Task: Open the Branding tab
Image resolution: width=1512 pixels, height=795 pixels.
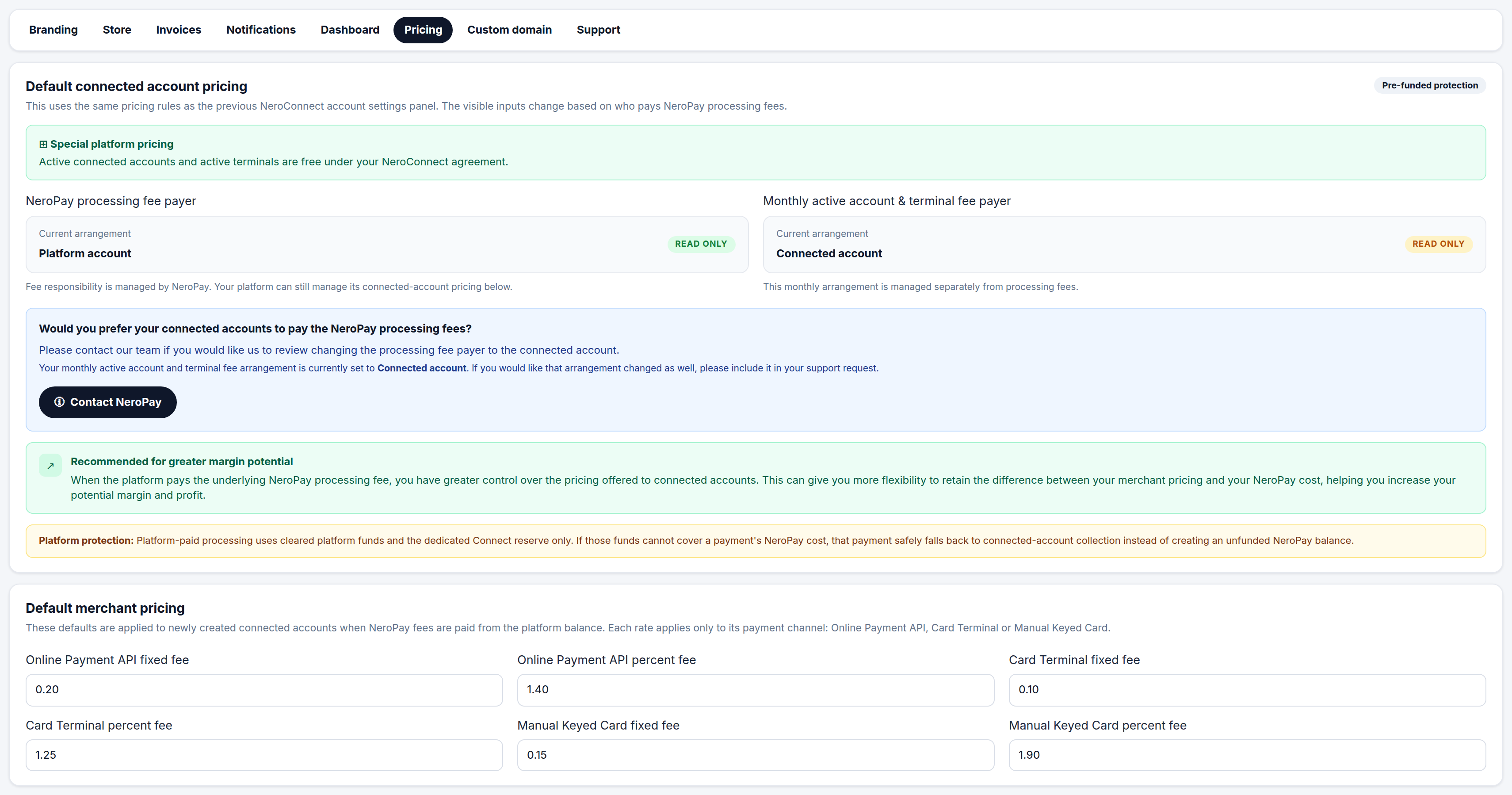Action: tap(53, 30)
